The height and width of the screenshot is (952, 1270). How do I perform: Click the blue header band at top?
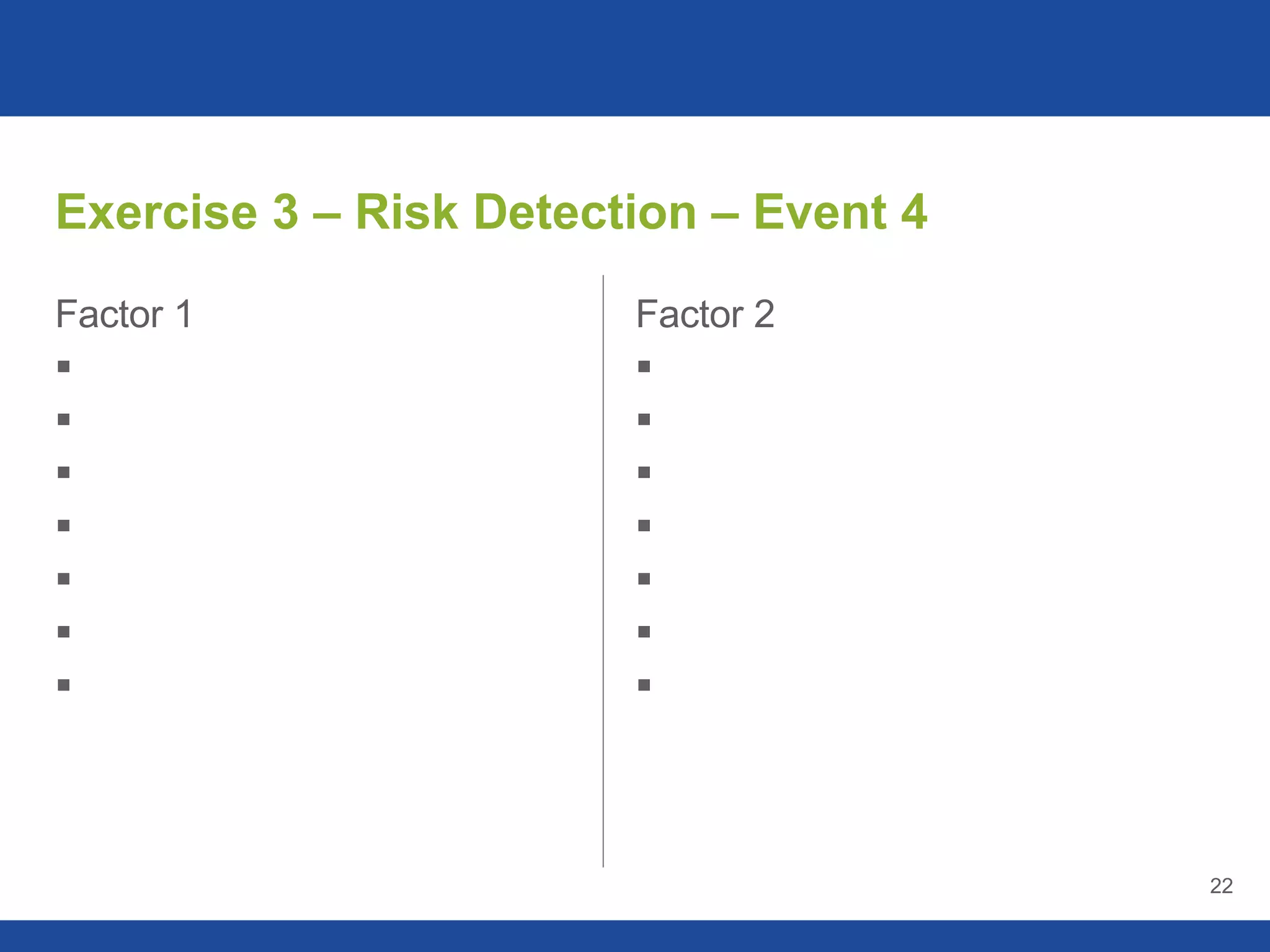click(635, 58)
